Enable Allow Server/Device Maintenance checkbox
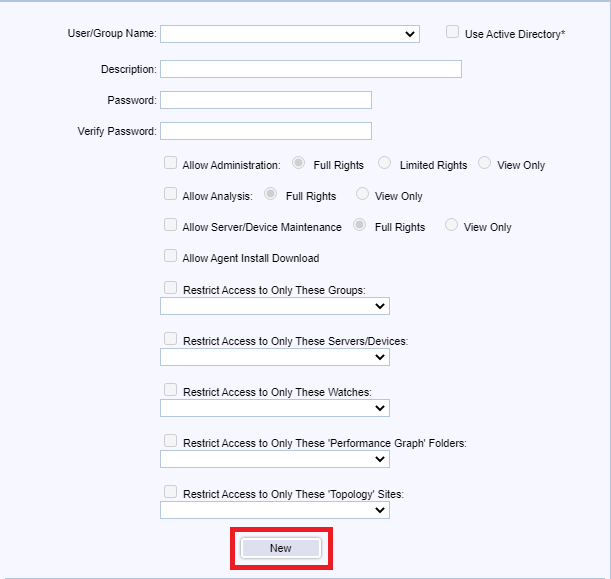Screen dimensions: 611x579 170,225
